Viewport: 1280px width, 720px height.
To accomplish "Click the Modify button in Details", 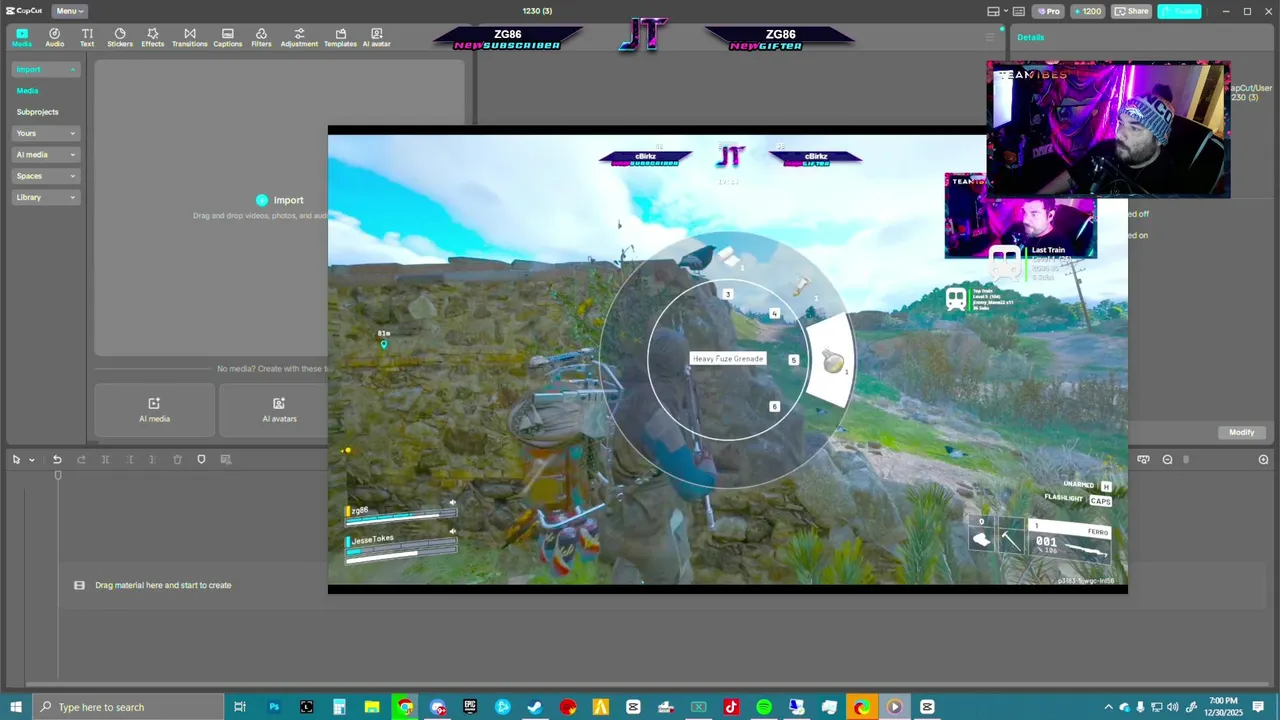I will [1241, 432].
